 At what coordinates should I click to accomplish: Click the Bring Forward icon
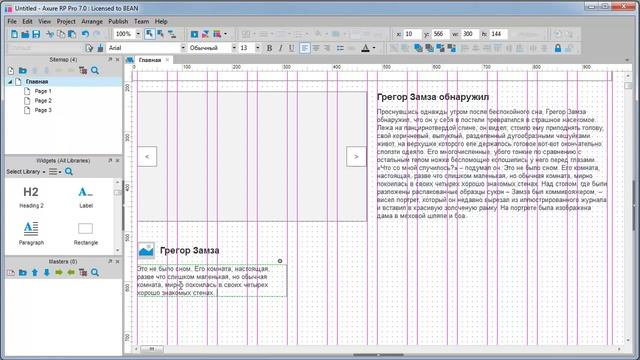click(x=440, y=48)
